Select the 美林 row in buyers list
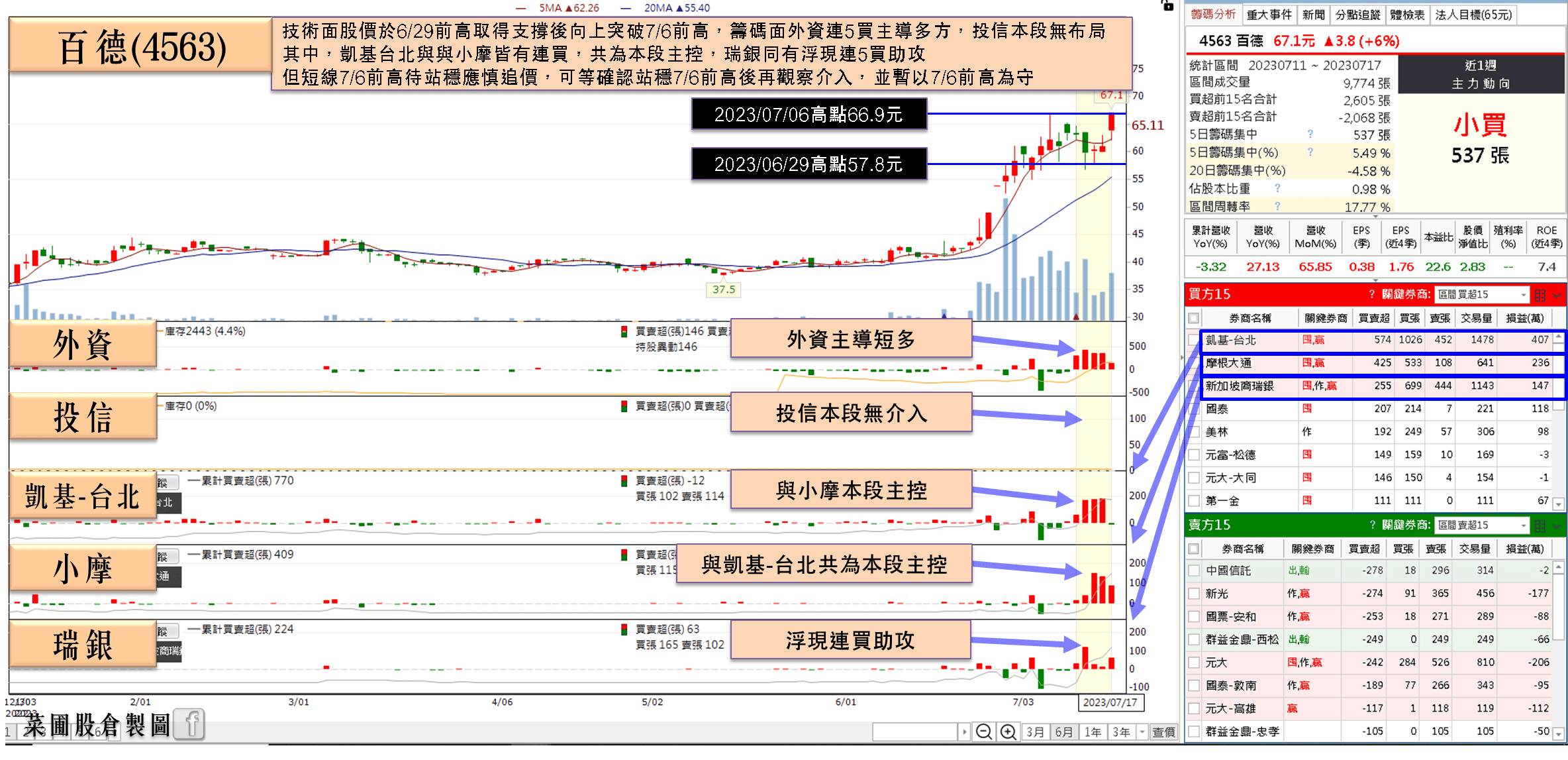Screen dimensions: 1568x760 click(x=1369, y=432)
